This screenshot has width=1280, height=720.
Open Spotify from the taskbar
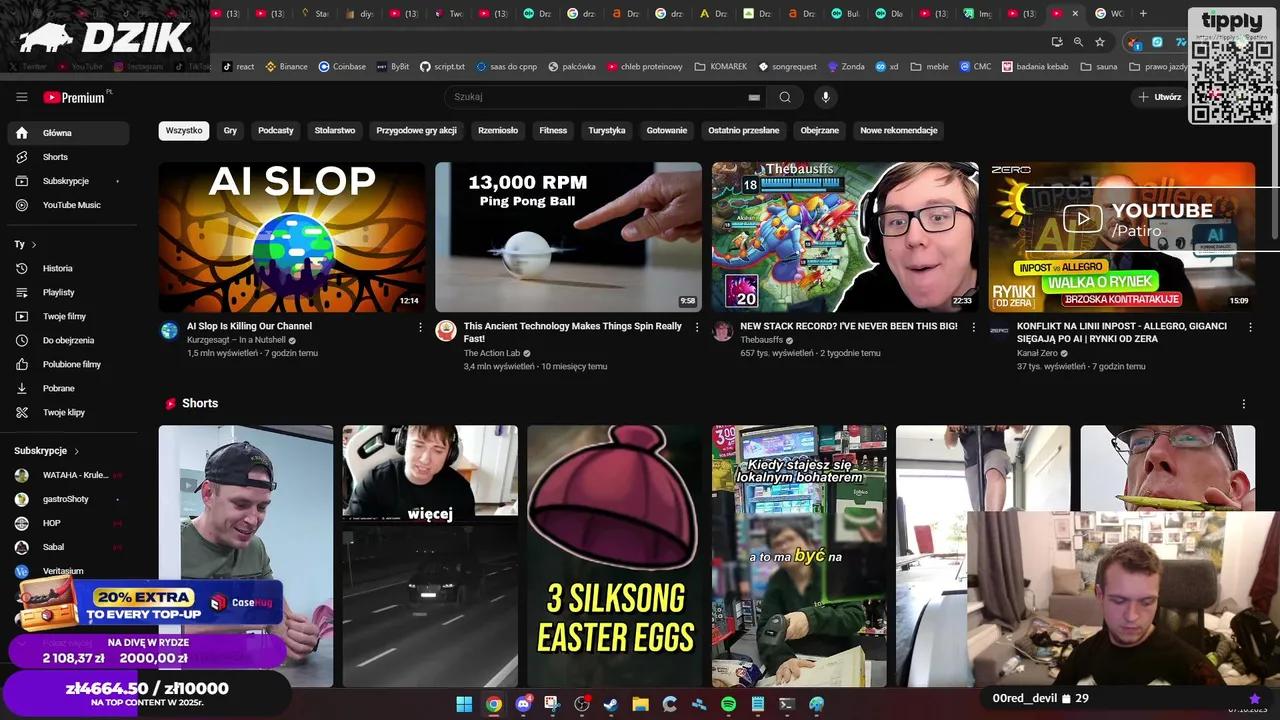click(x=728, y=704)
